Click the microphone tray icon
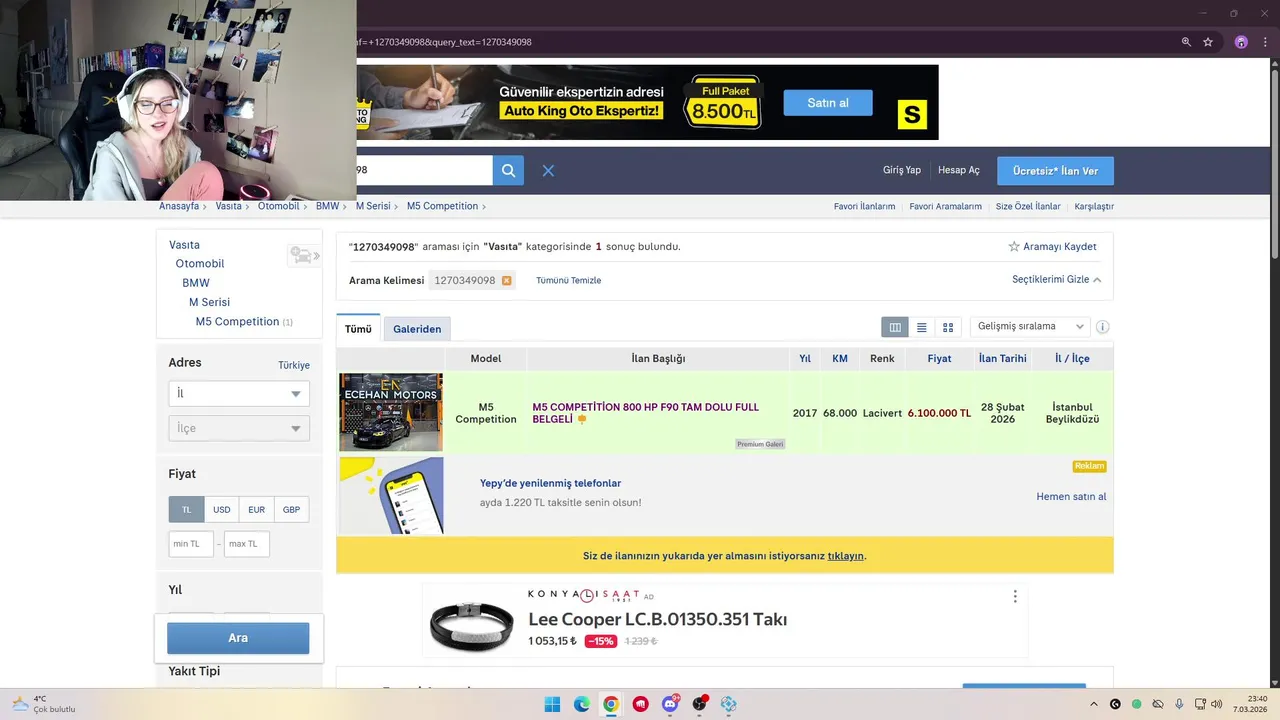The image size is (1280, 720). [x=1180, y=704]
